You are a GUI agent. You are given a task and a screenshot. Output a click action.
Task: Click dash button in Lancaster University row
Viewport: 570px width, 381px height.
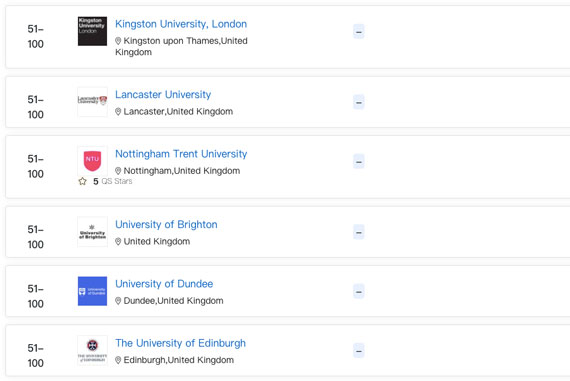tap(359, 102)
